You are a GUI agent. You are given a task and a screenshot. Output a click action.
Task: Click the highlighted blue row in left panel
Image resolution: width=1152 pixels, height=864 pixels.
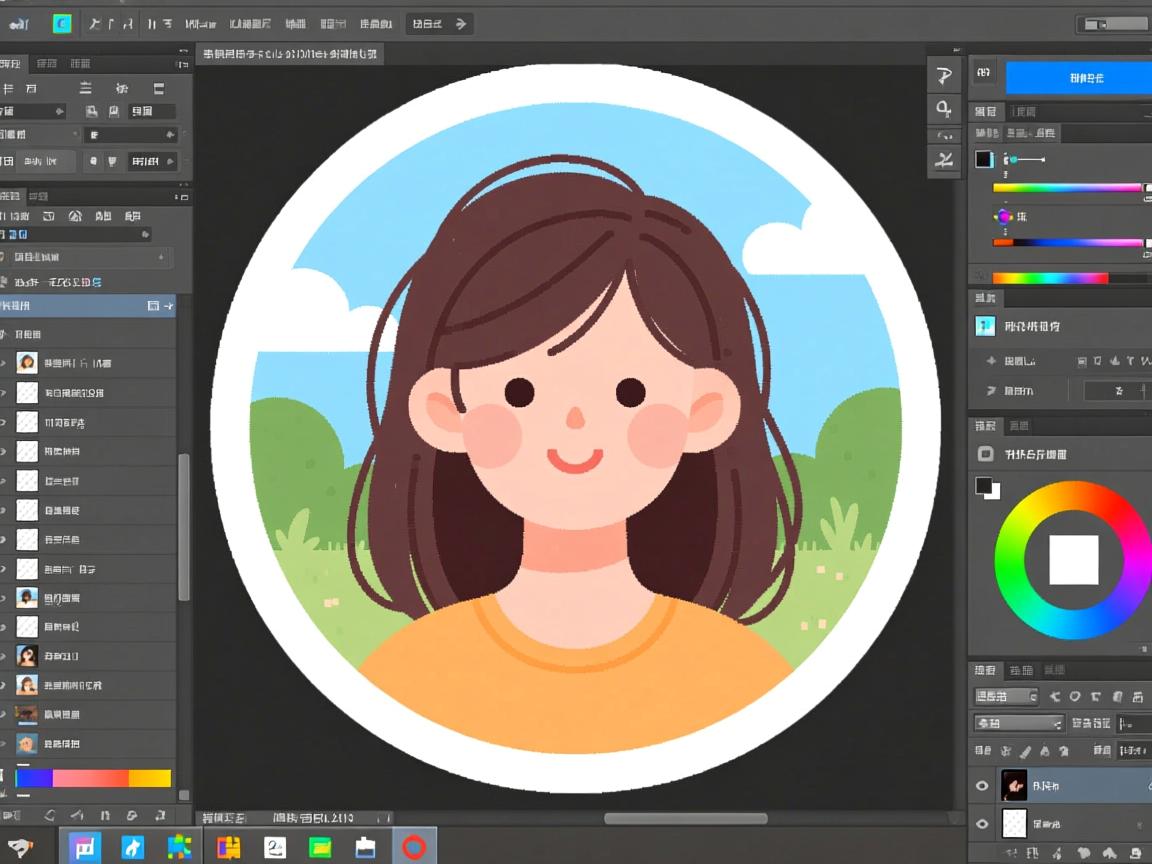pyautogui.click(x=80, y=305)
